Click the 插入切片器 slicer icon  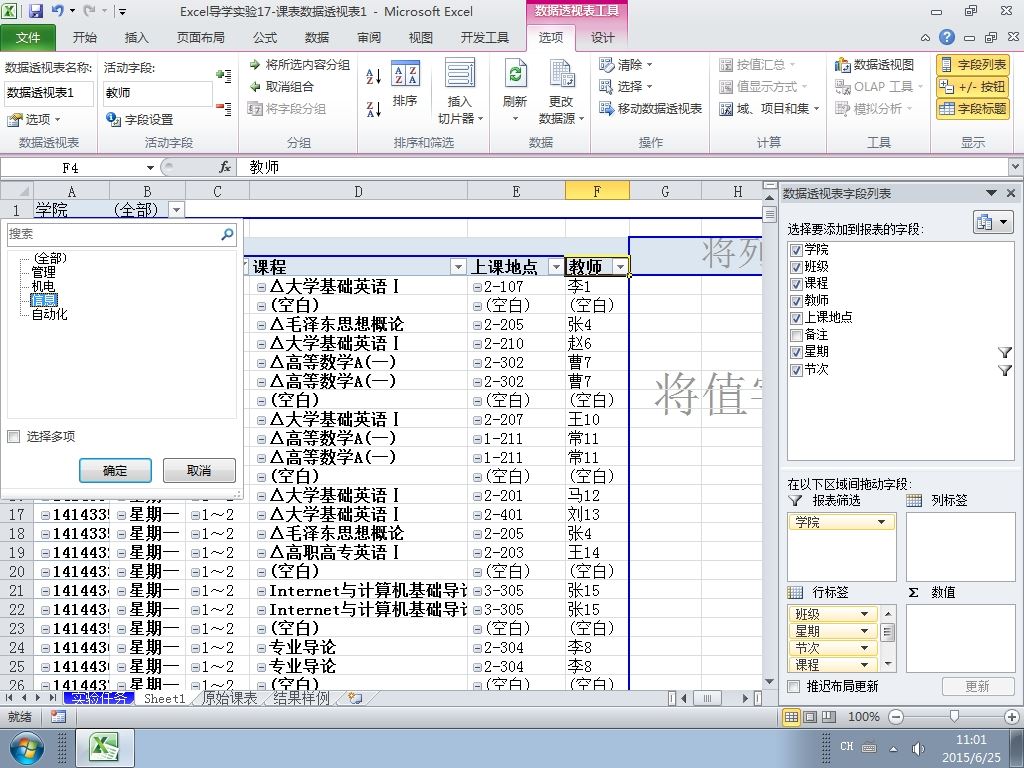pos(460,91)
